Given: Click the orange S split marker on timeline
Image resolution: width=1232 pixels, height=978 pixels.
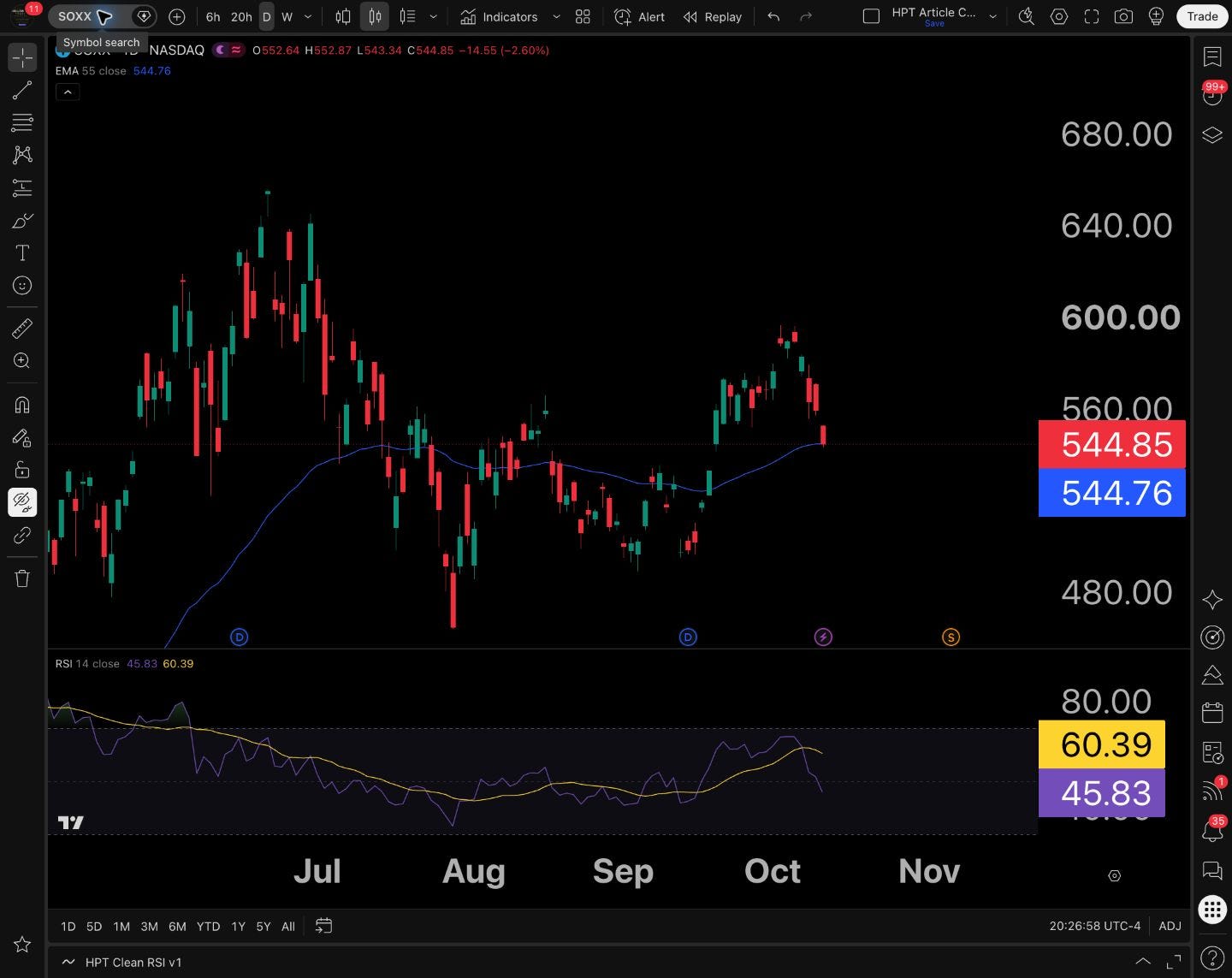Looking at the screenshot, I should point(951,637).
